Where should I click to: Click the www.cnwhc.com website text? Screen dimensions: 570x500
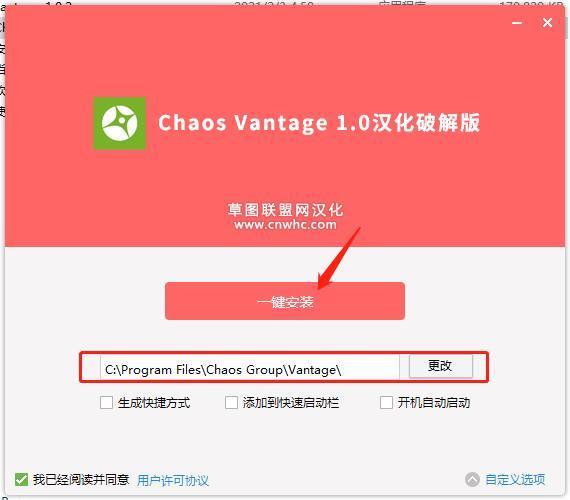(285, 224)
